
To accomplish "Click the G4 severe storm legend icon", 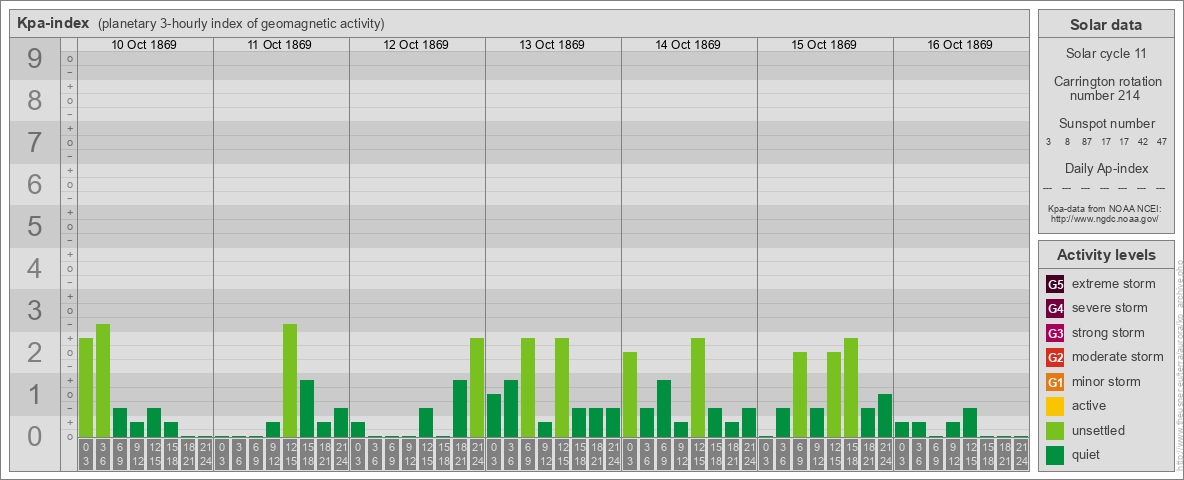I will (1055, 309).
